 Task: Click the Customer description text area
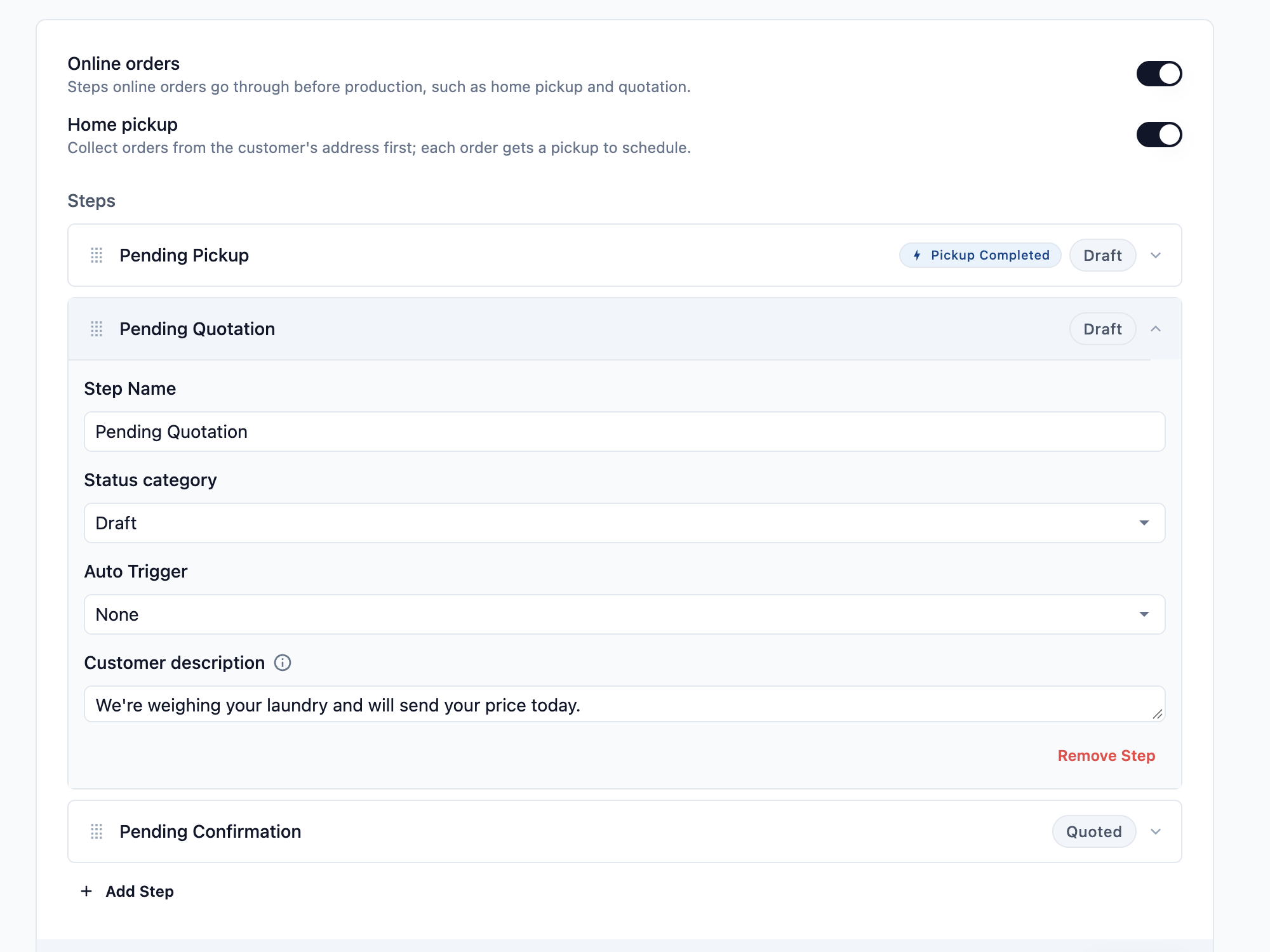(x=624, y=704)
